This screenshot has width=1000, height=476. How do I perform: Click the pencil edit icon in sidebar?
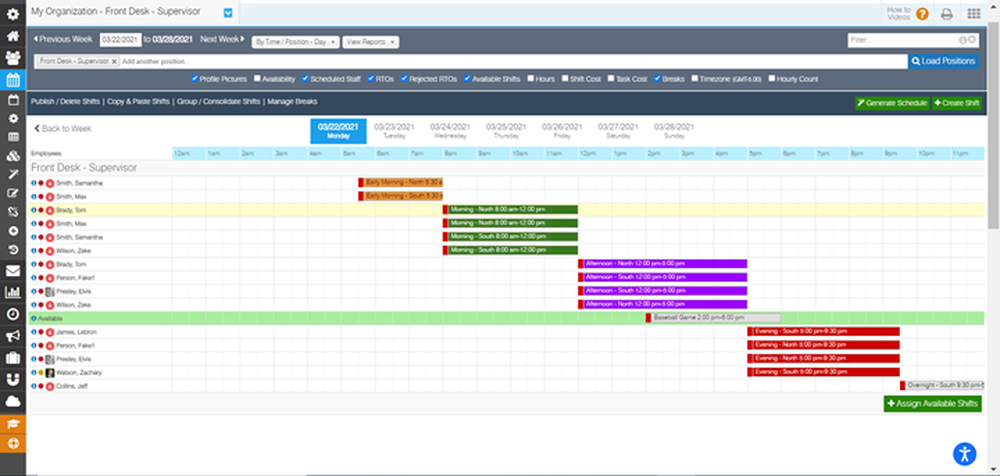13,193
